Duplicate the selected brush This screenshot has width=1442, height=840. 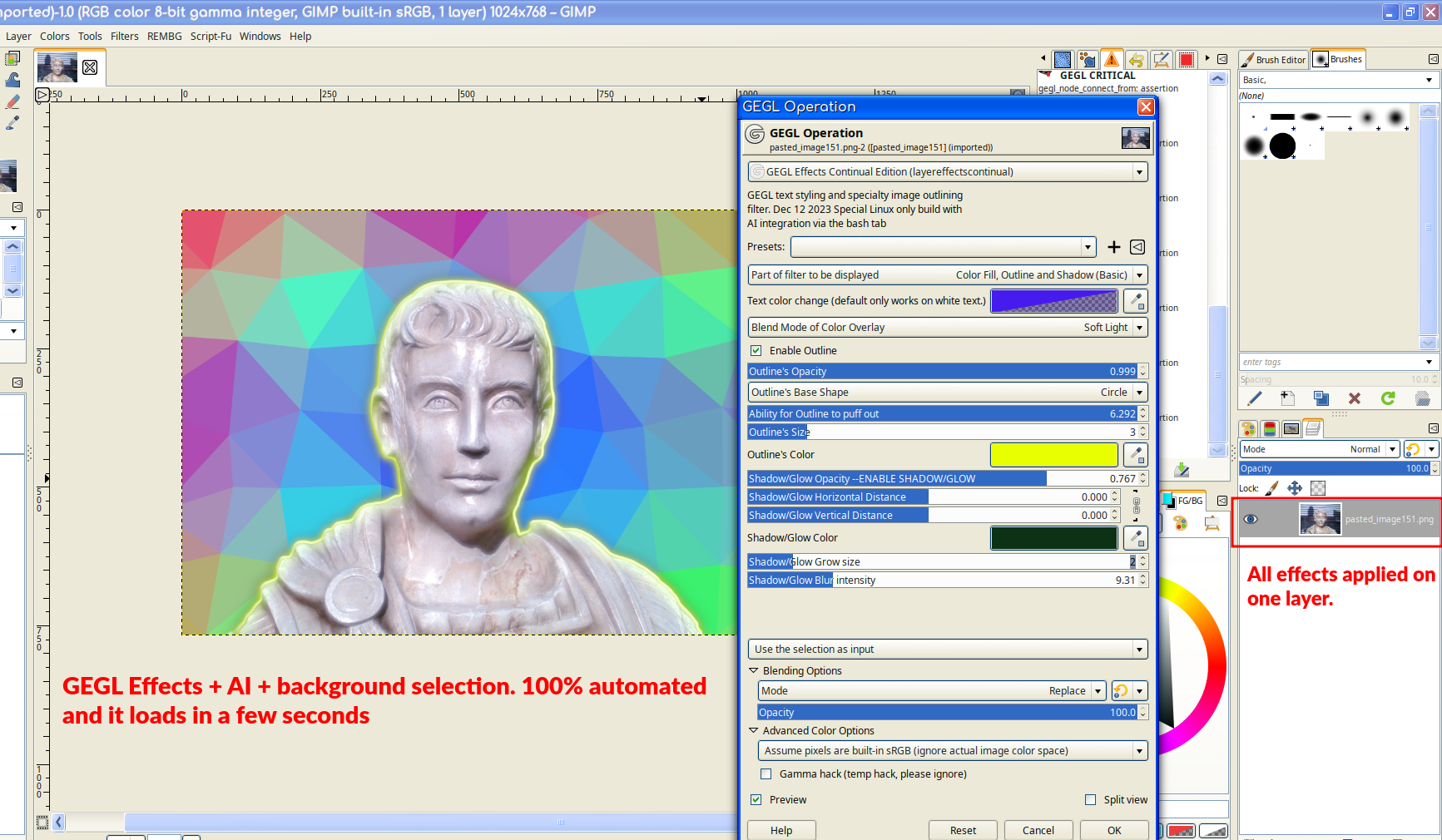click(x=1321, y=398)
